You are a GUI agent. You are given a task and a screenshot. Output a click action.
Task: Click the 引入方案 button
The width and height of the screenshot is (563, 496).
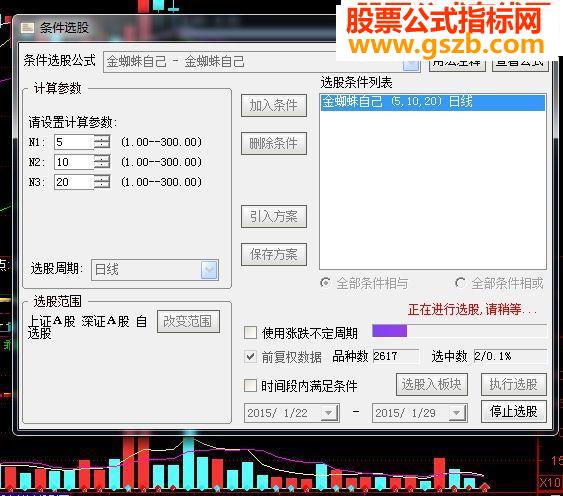point(274,216)
